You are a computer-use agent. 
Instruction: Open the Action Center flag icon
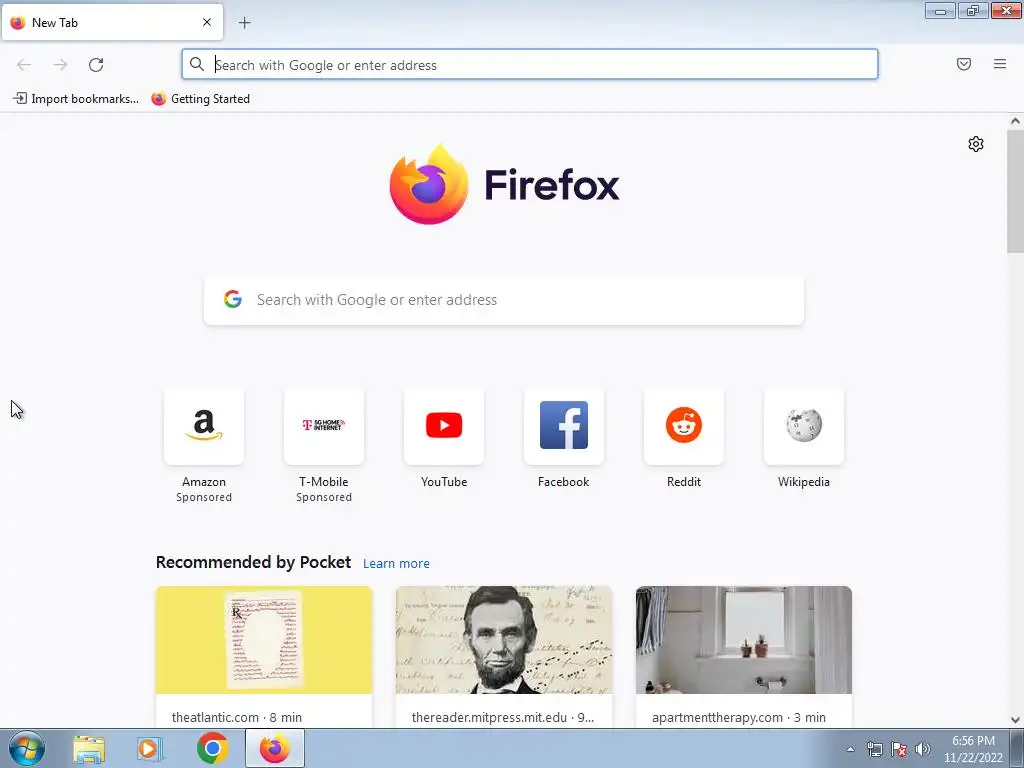pos(899,749)
